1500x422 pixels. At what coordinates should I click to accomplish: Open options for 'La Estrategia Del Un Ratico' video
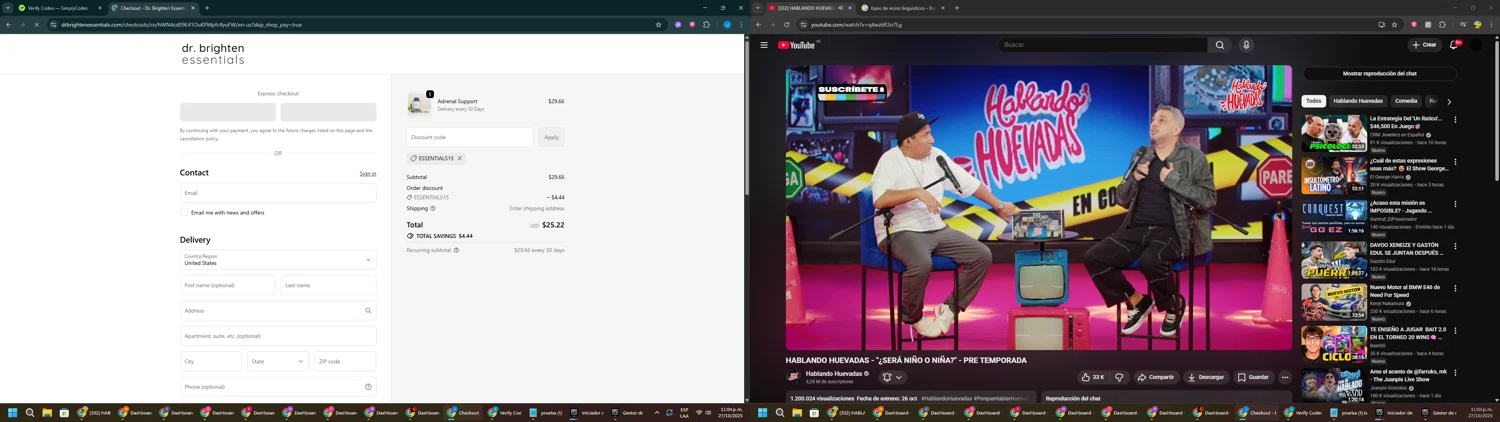tap(1455, 120)
